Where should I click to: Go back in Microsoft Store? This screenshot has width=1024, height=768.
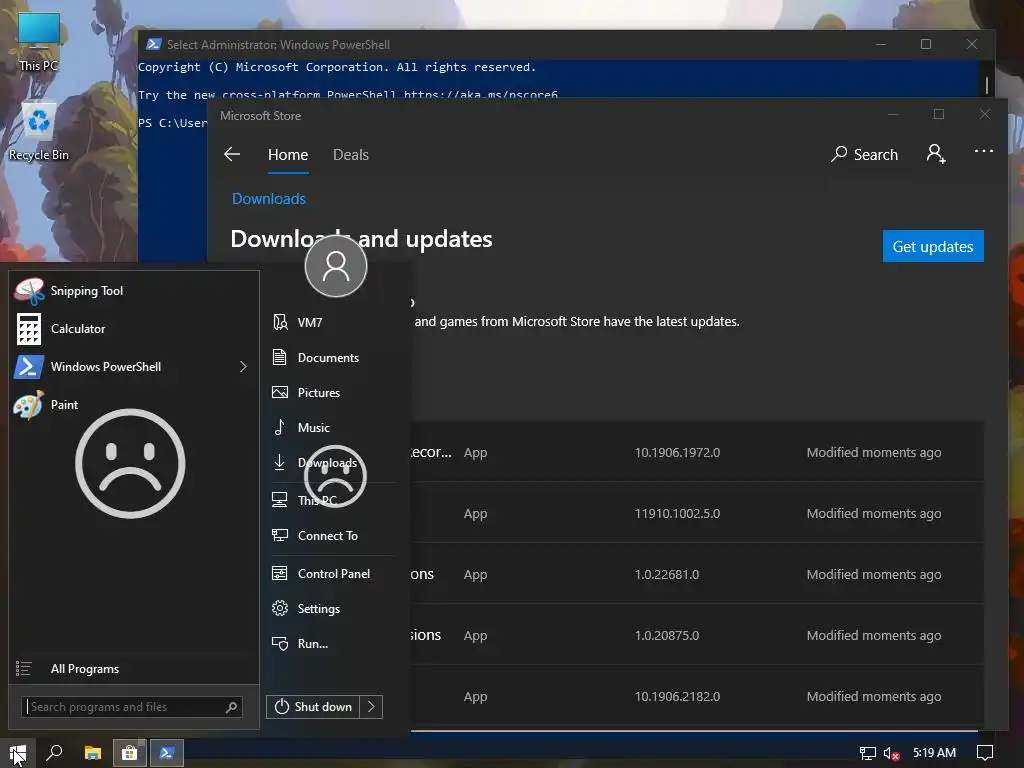pos(232,155)
